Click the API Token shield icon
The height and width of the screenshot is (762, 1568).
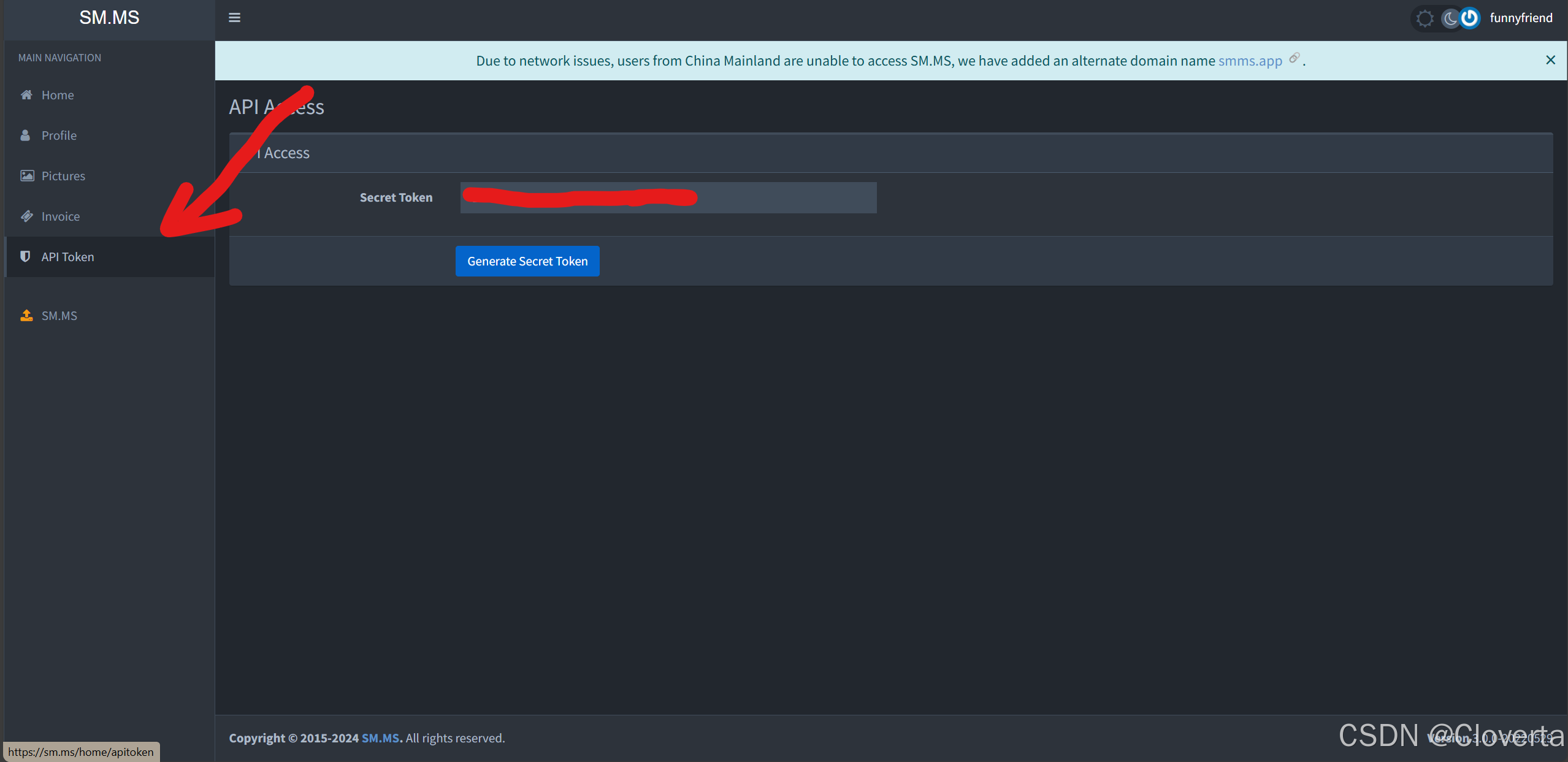pyautogui.click(x=25, y=257)
